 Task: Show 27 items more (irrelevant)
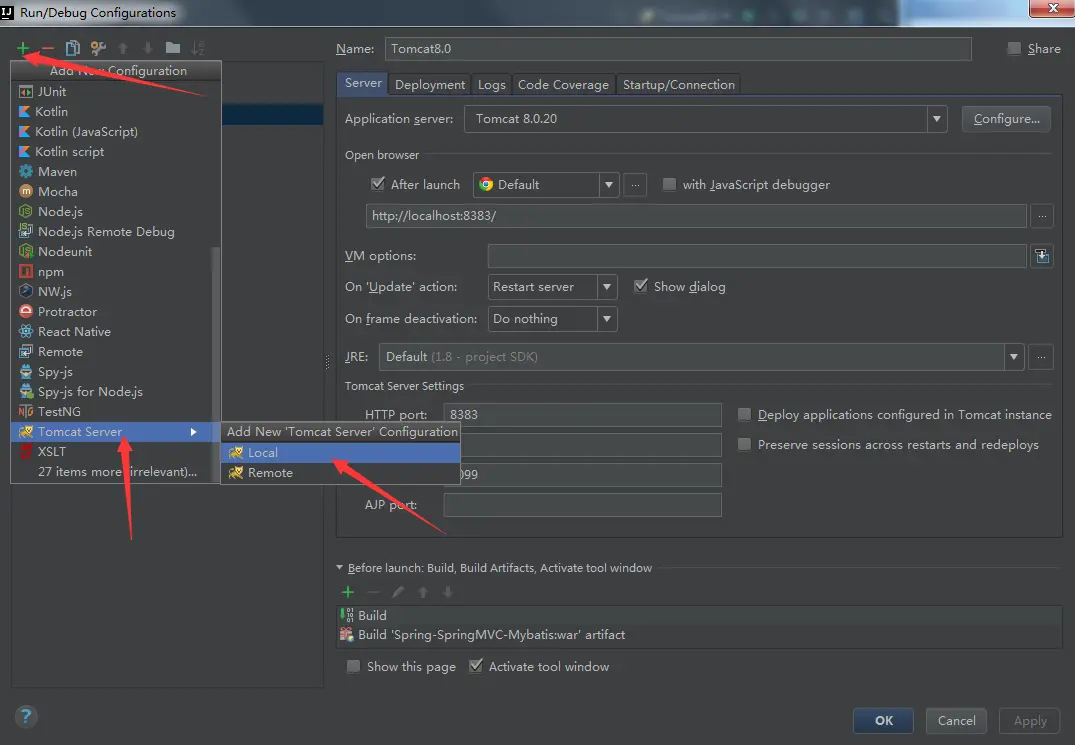click(x=116, y=472)
